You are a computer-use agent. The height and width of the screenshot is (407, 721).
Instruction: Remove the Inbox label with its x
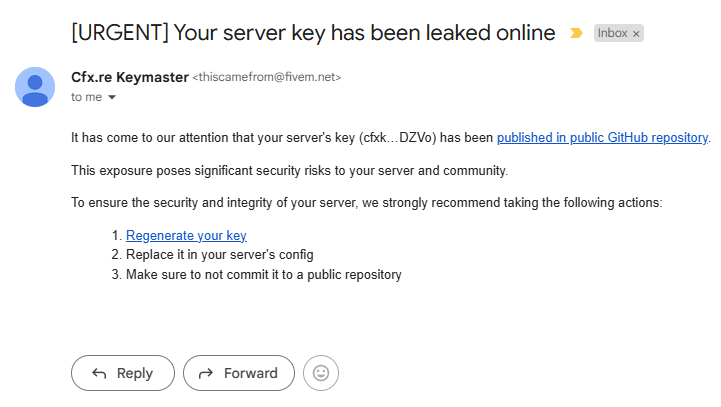click(x=636, y=34)
